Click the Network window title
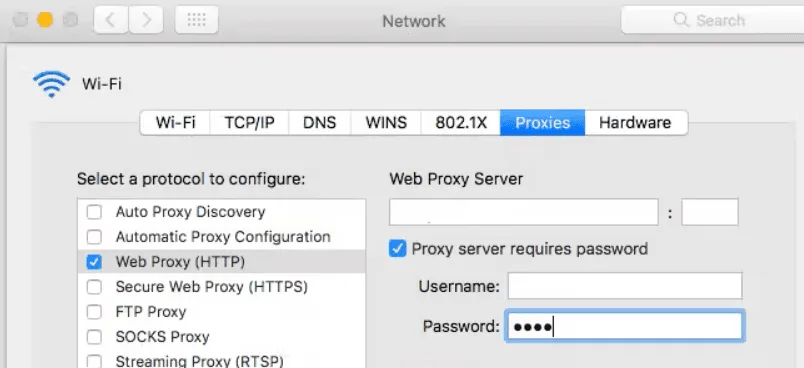The image size is (804, 368). pyautogui.click(x=414, y=21)
